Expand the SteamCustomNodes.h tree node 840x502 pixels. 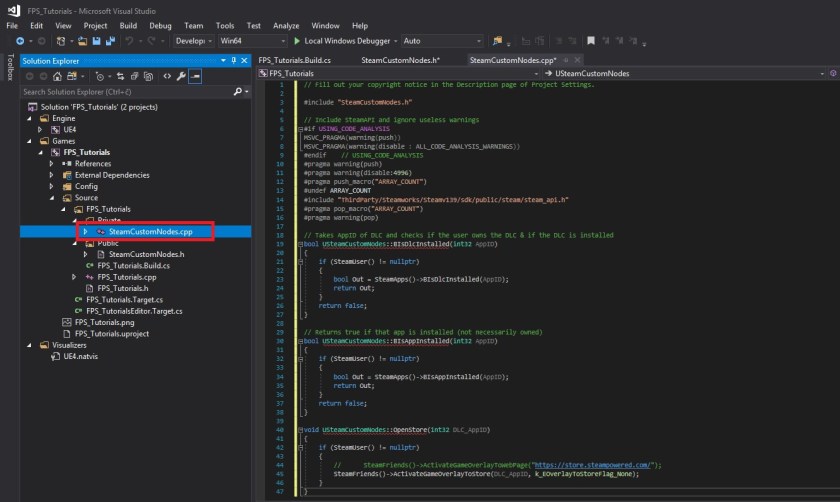pos(85,254)
